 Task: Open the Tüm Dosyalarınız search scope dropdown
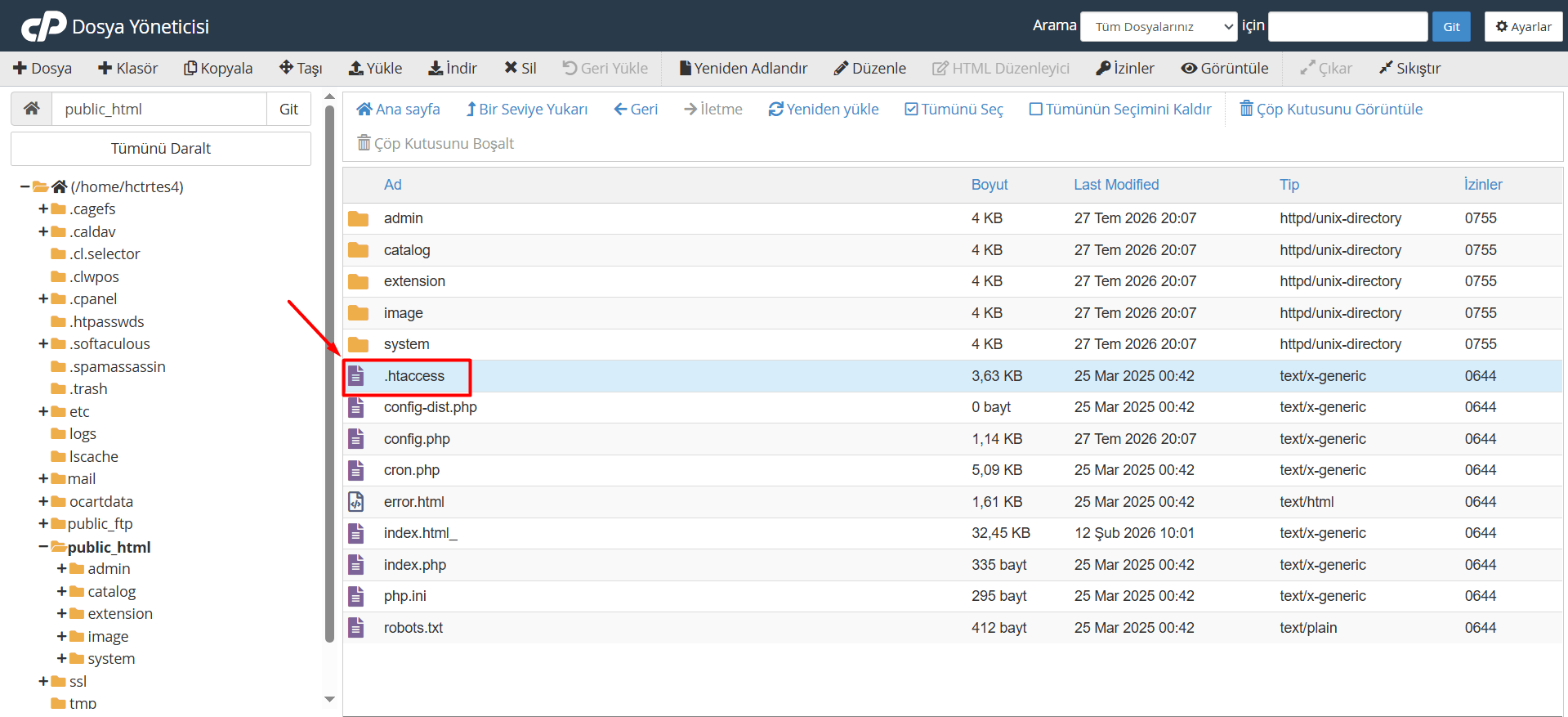[1159, 26]
